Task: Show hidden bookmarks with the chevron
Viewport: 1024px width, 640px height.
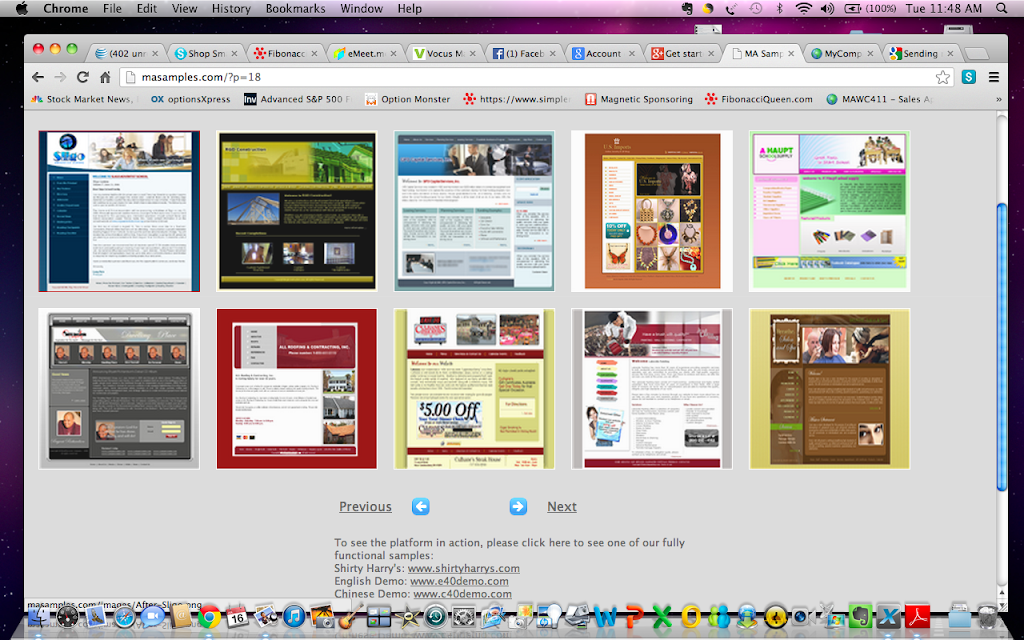Action: pyautogui.click(x=998, y=99)
